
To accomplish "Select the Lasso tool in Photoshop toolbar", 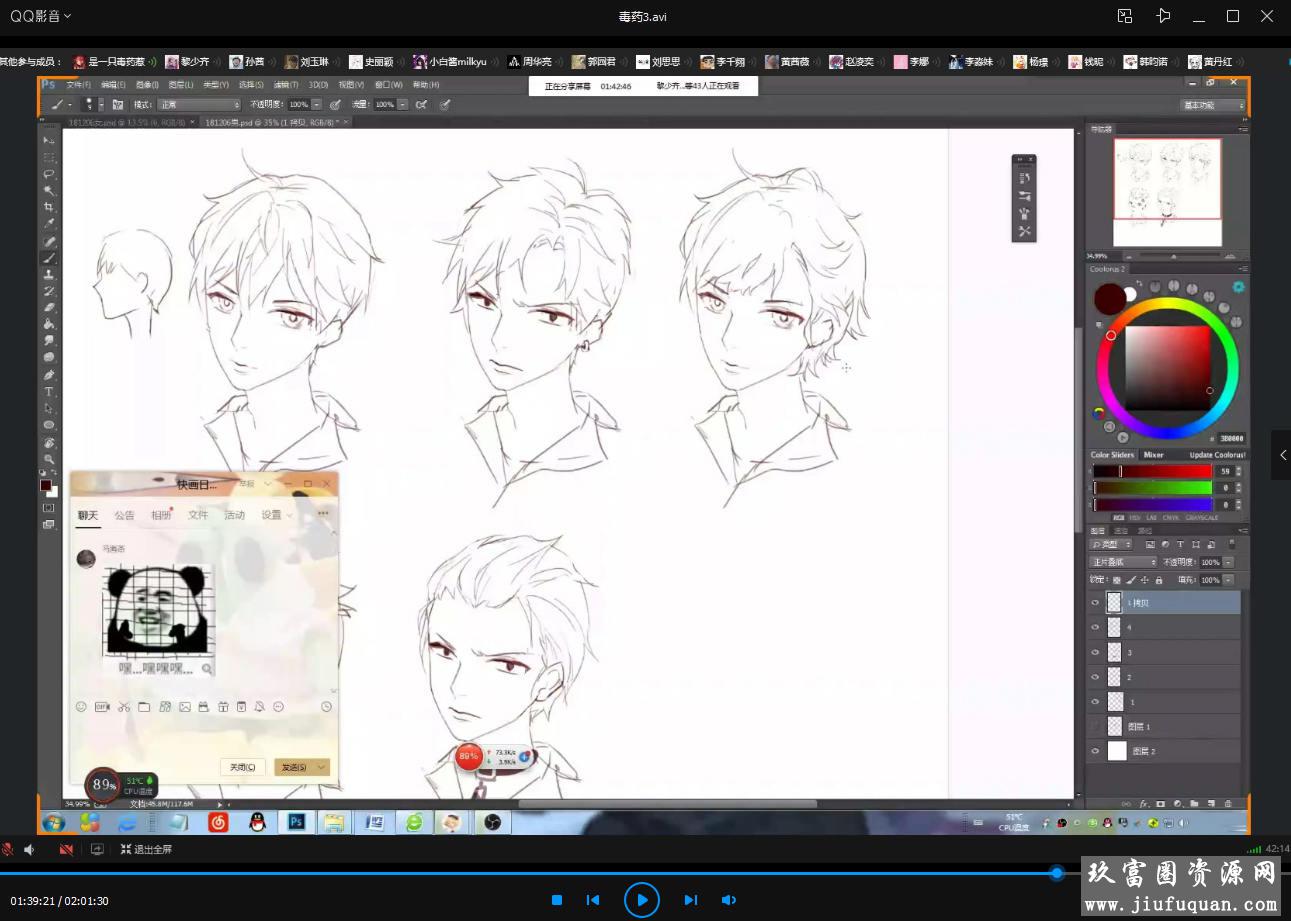I will click(49, 174).
